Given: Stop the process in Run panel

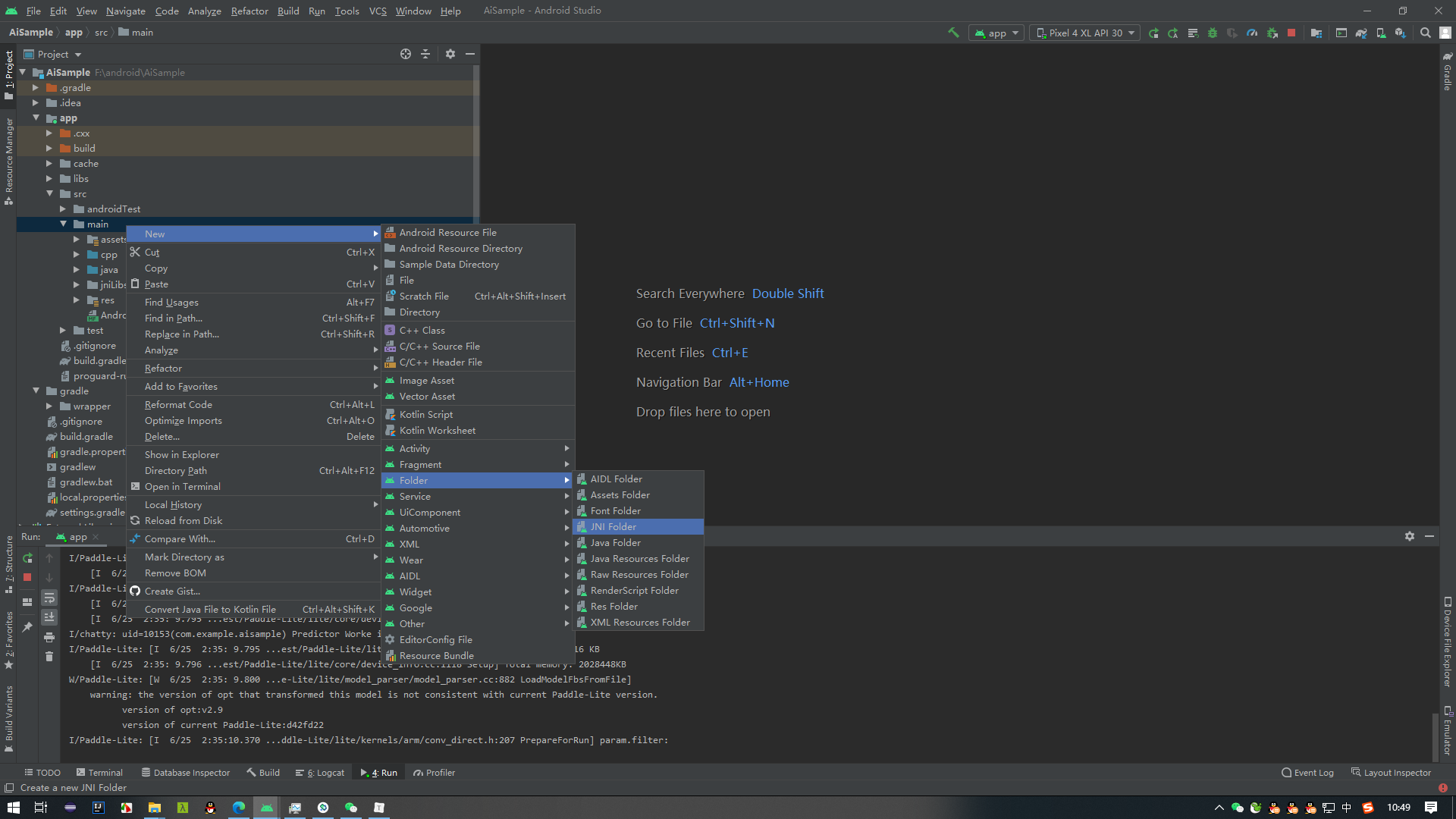Looking at the screenshot, I should tap(27, 577).
